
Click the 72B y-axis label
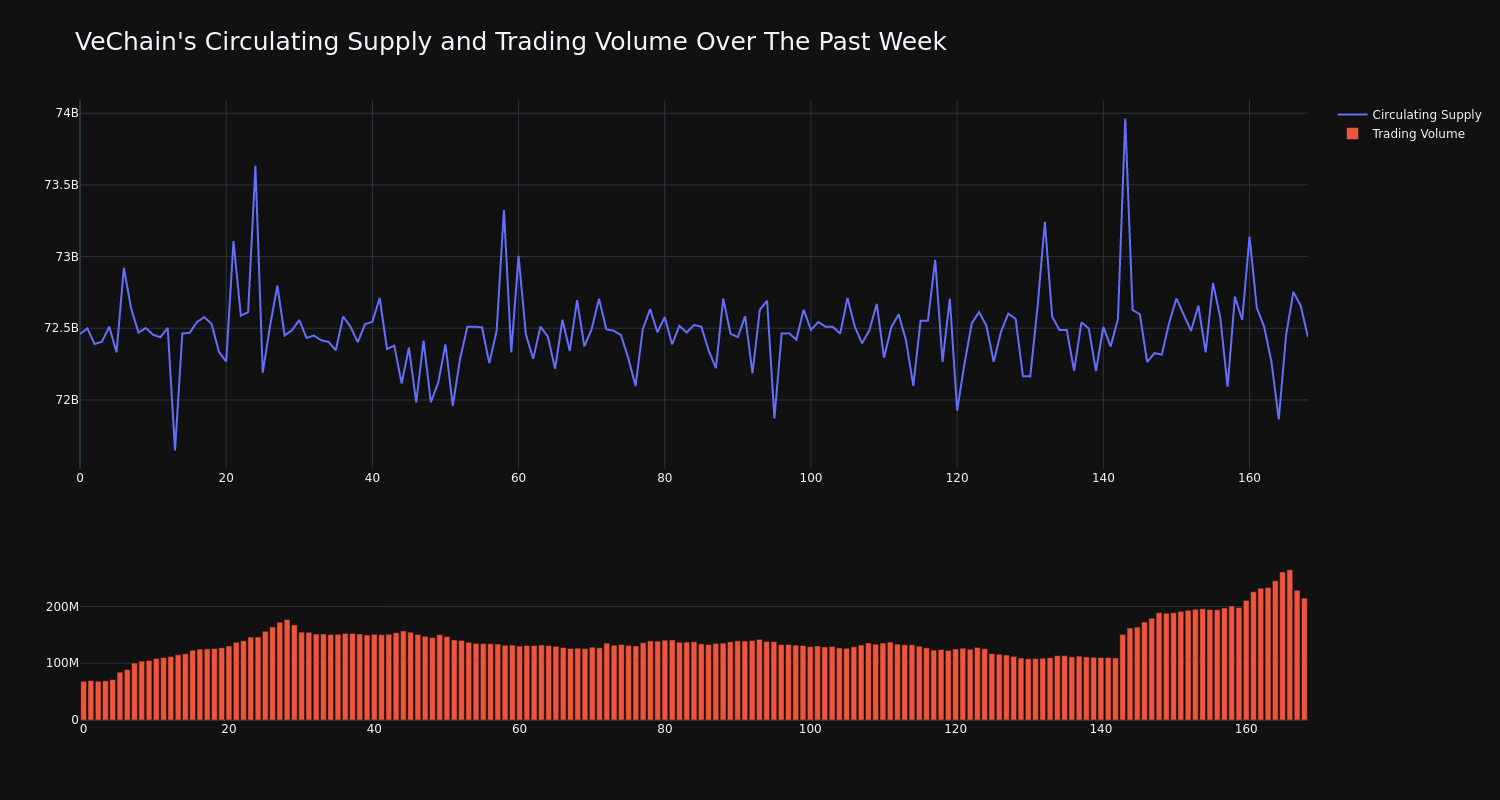point(67,400)
